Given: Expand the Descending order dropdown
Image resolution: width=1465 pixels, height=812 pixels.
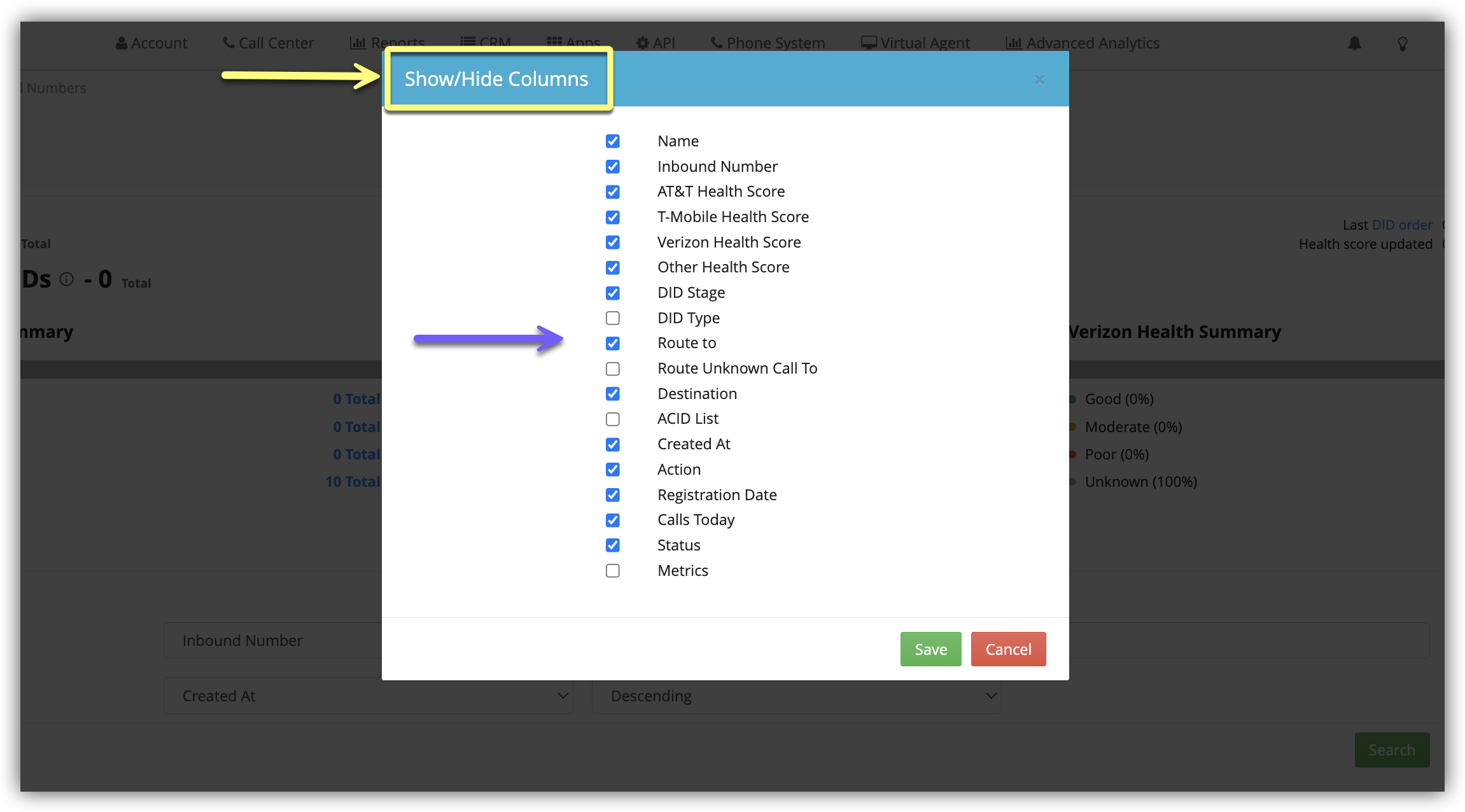Looking at the screenshot, I should (796, 696).
